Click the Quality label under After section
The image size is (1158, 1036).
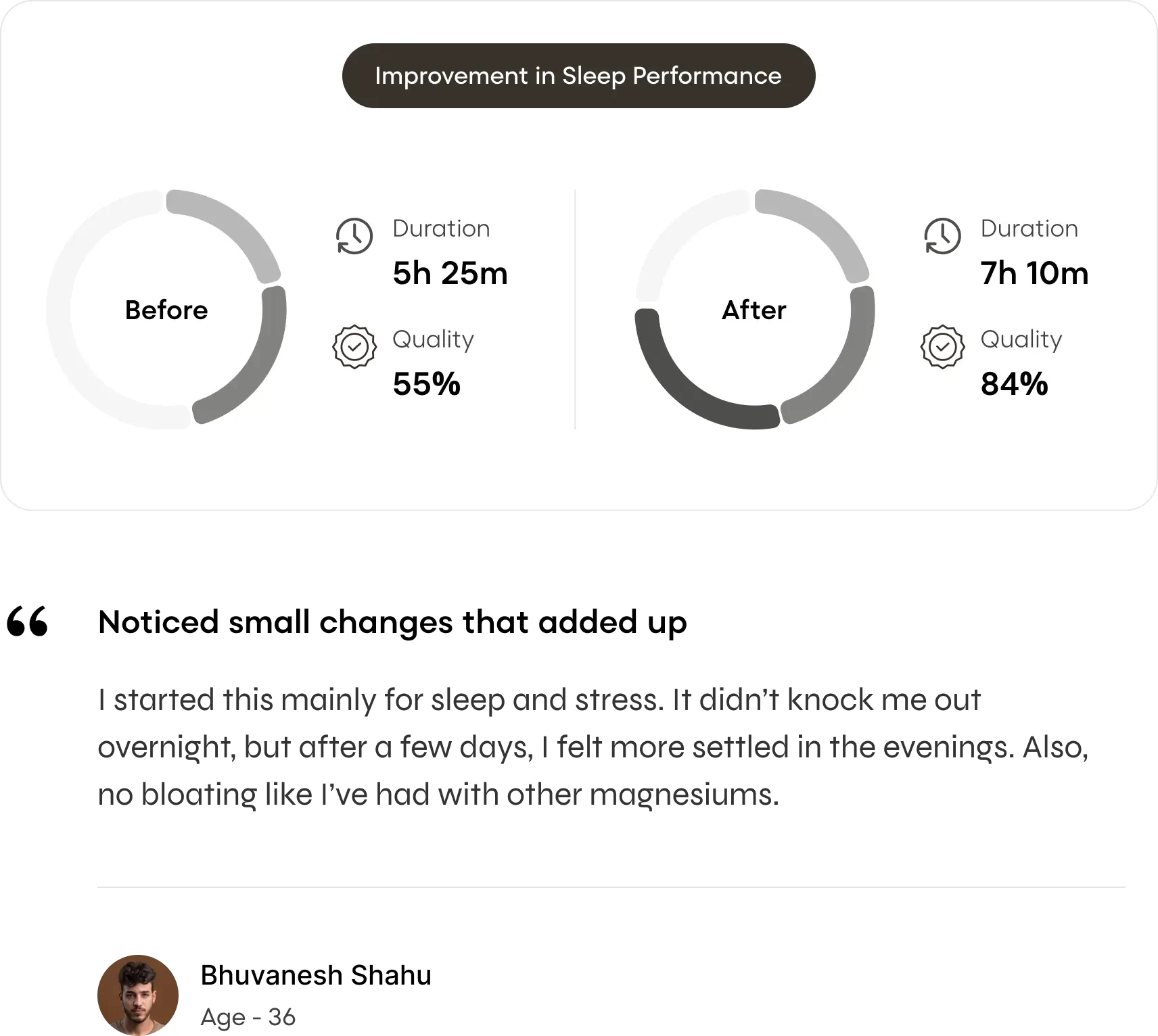coord(1021,339)
